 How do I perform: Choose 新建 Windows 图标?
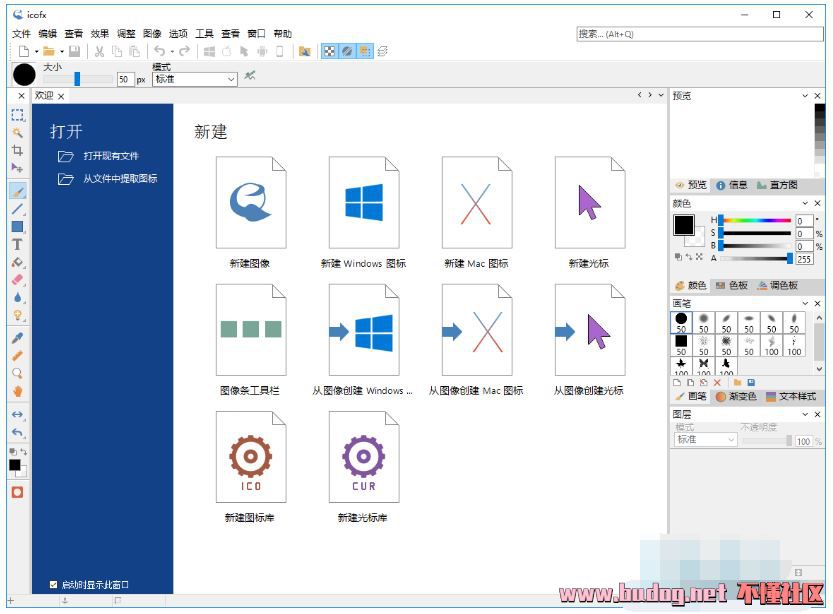point(363,214)
